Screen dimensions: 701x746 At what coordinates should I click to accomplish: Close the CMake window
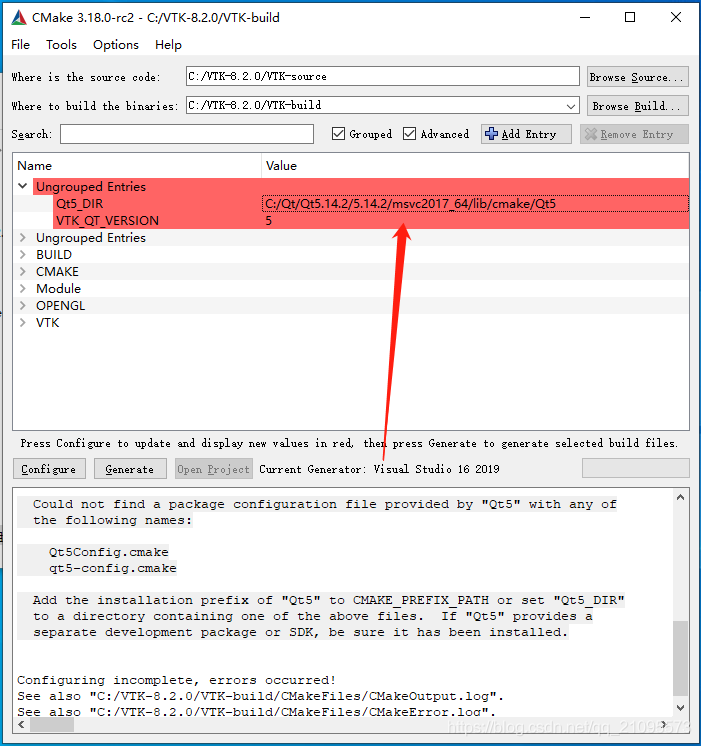click(676, 18)
